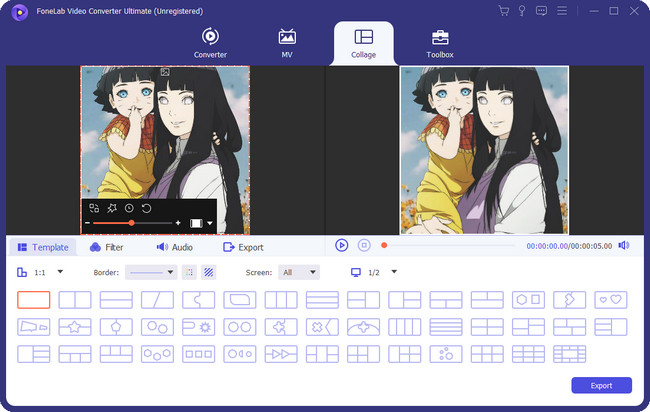Switch to the Collage tab
Image resolution: width=650 pixels, height=412 pixels.
pos(364,43)
